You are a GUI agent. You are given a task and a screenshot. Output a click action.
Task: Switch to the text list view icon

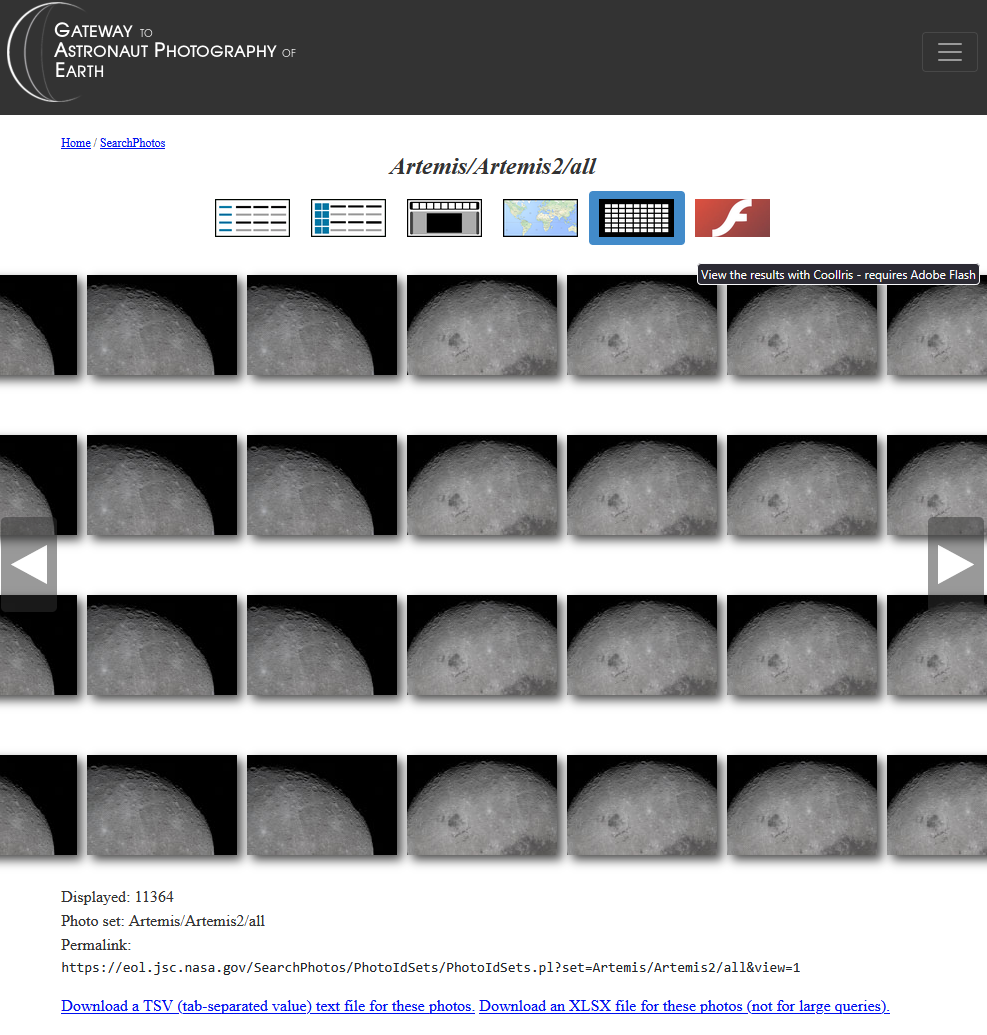click(x=252, y=218)
